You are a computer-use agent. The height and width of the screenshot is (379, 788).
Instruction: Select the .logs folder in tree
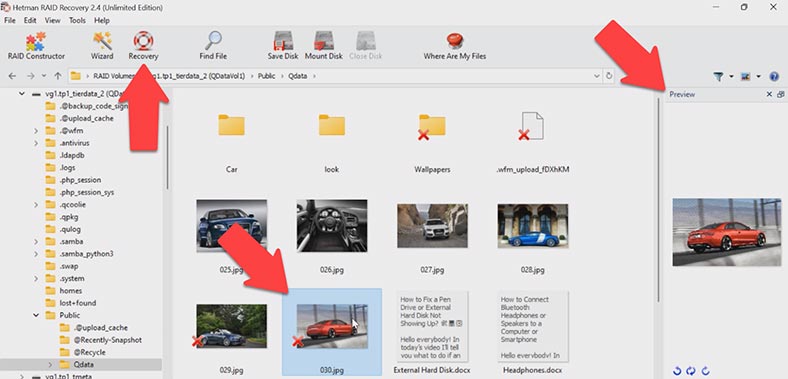point(67,168)
